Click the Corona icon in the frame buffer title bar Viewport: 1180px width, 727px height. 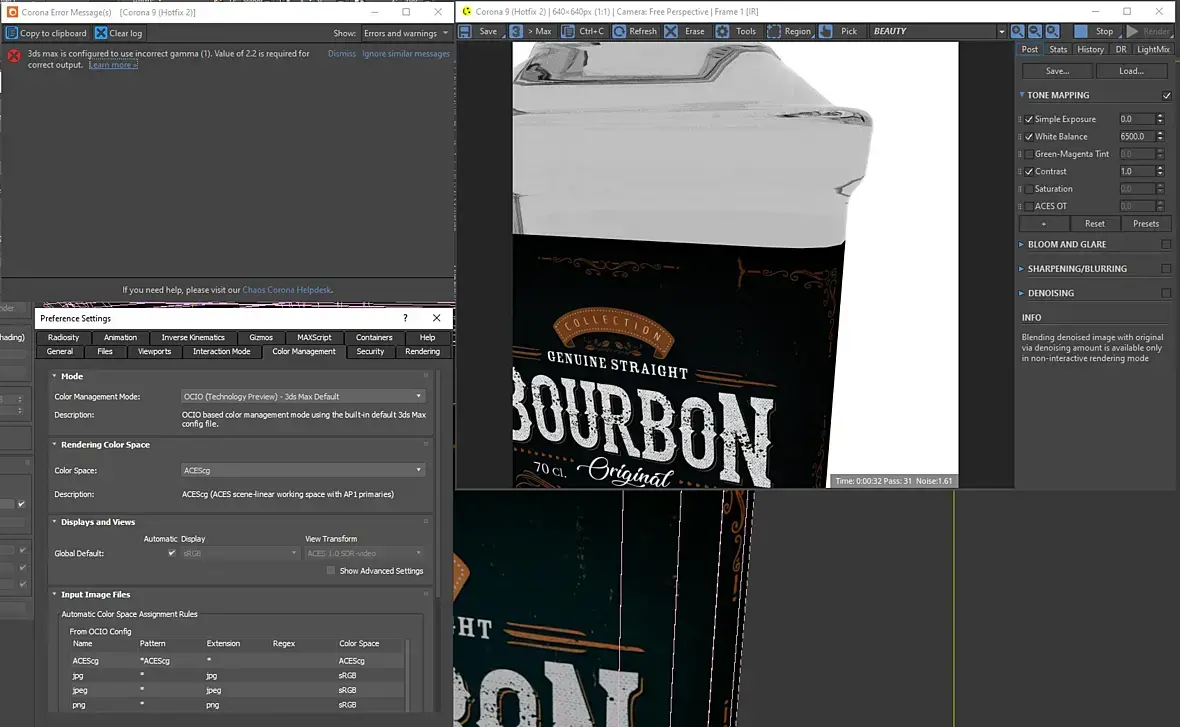click(x=467, y=11)
